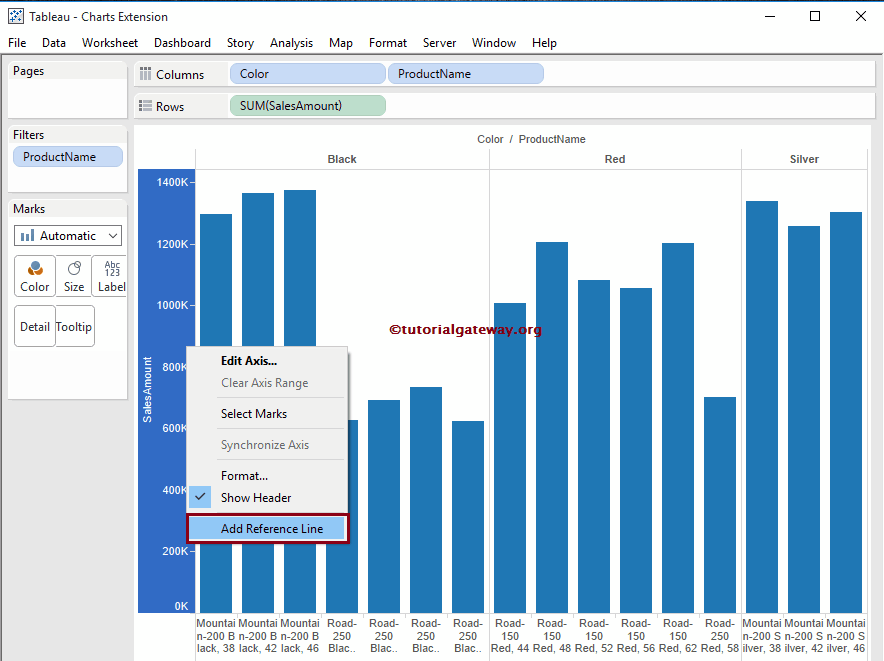Open the SUM(SalesAmount) pill options

(307, 105)
